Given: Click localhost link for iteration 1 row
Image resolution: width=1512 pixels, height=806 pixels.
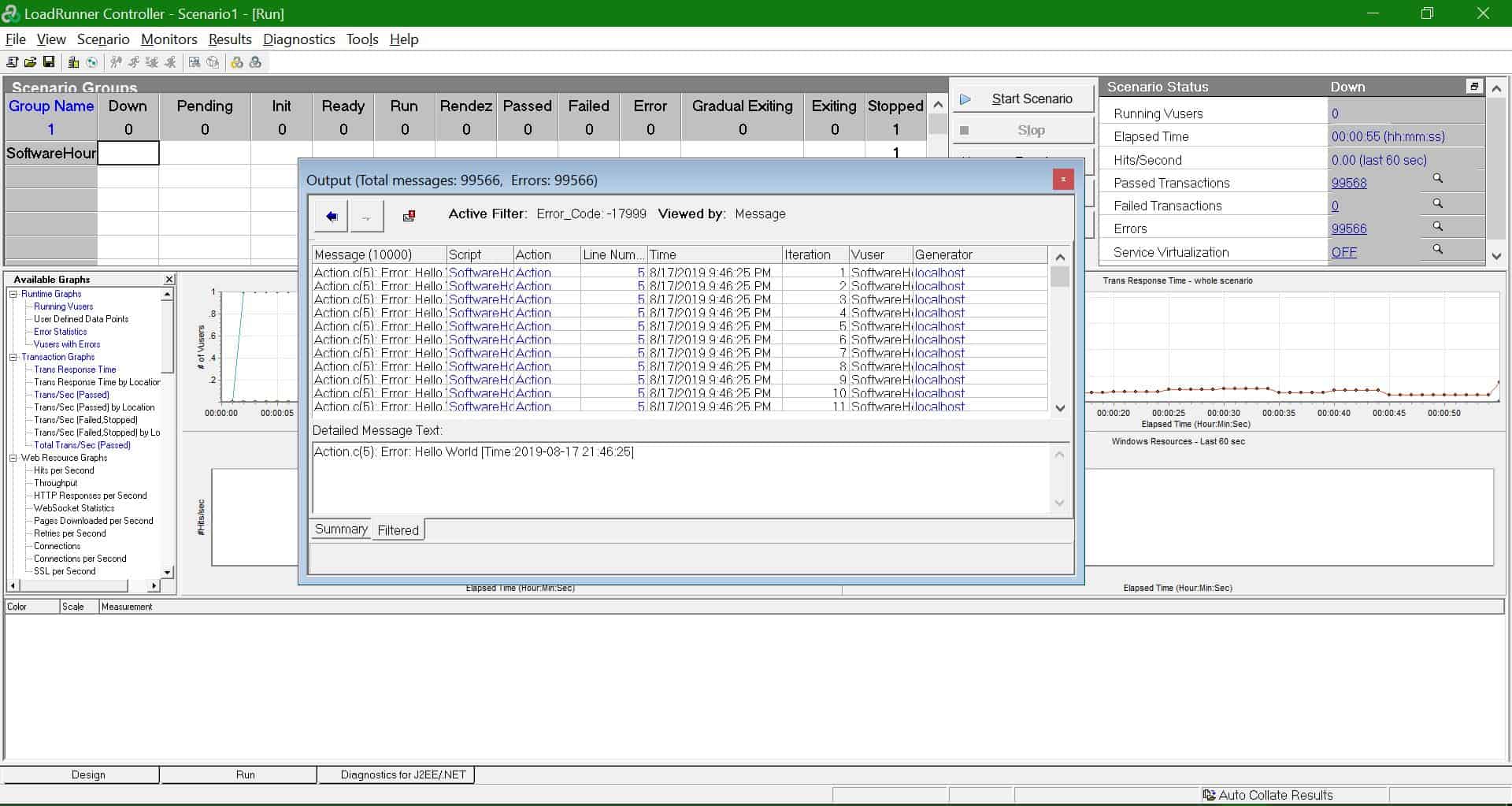Looking at the screenshot, I should click(x=939, y=273).
